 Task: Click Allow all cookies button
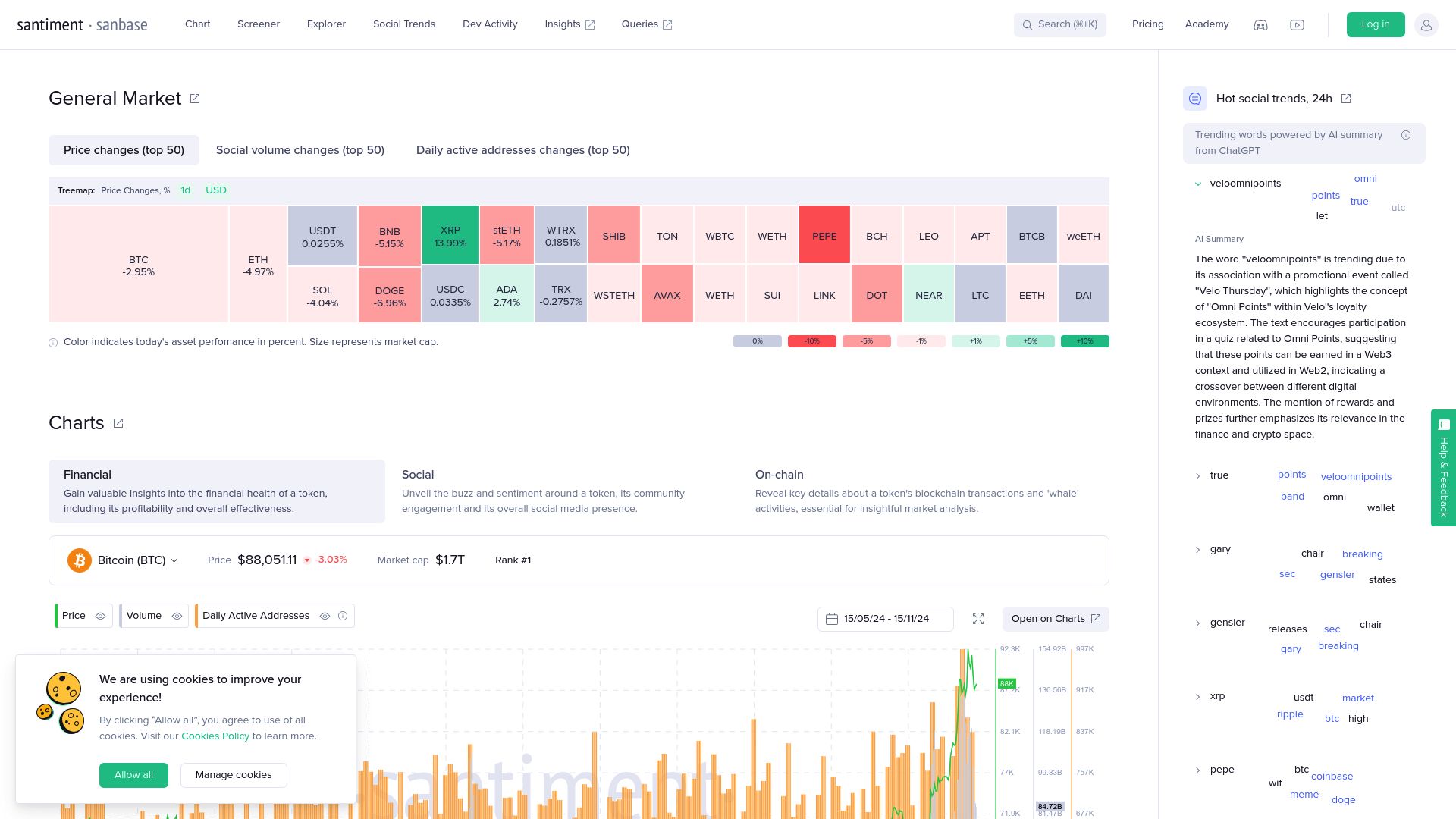click(133, 775)
